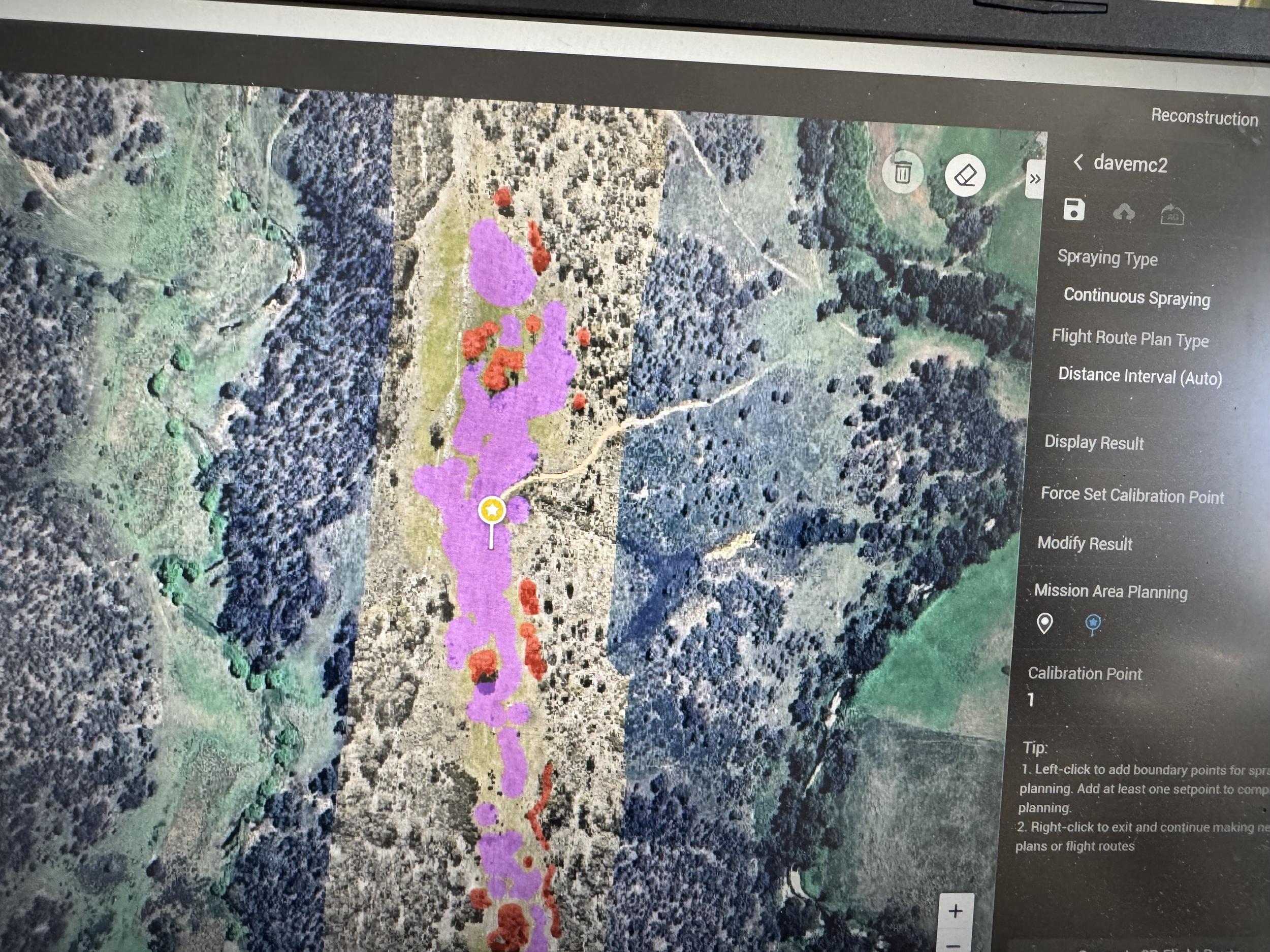This screenshot has height=952, width=1270.
Task: Click the AG export icon
Action: coord(1172,216)
